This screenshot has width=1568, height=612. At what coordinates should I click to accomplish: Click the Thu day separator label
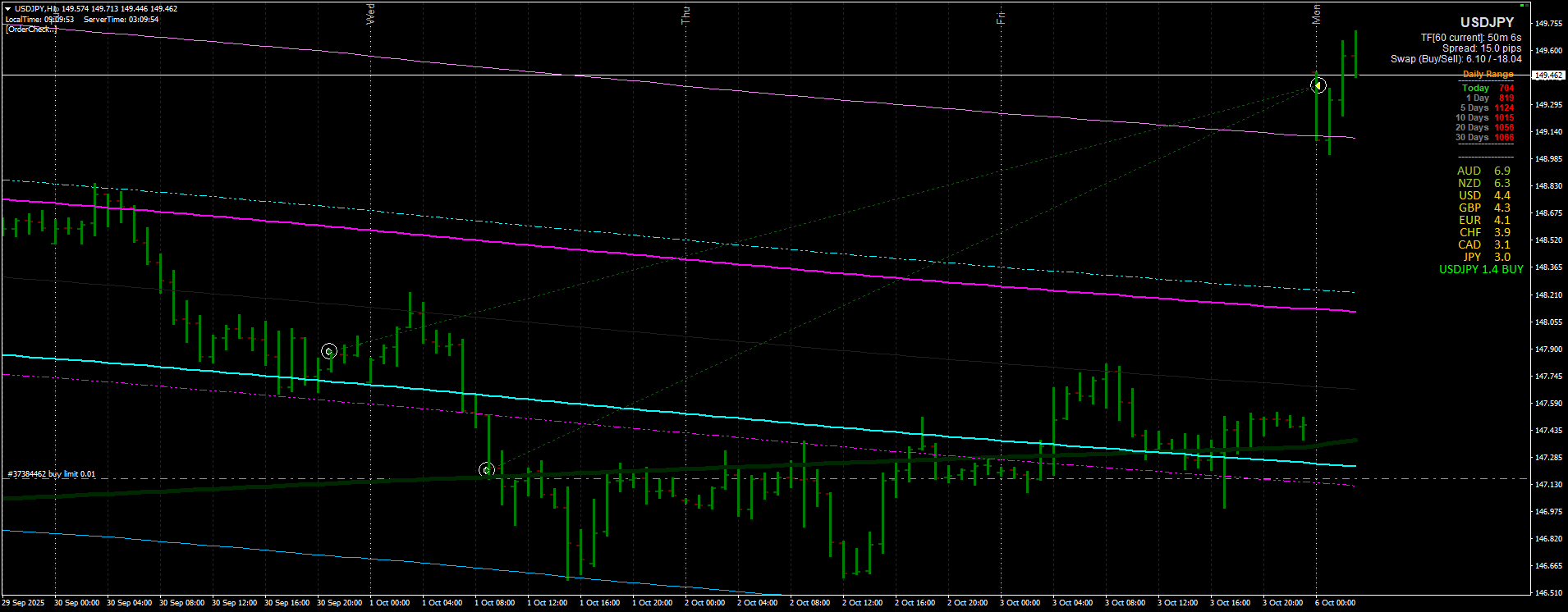pyautogui.click(x=685, y=15)
